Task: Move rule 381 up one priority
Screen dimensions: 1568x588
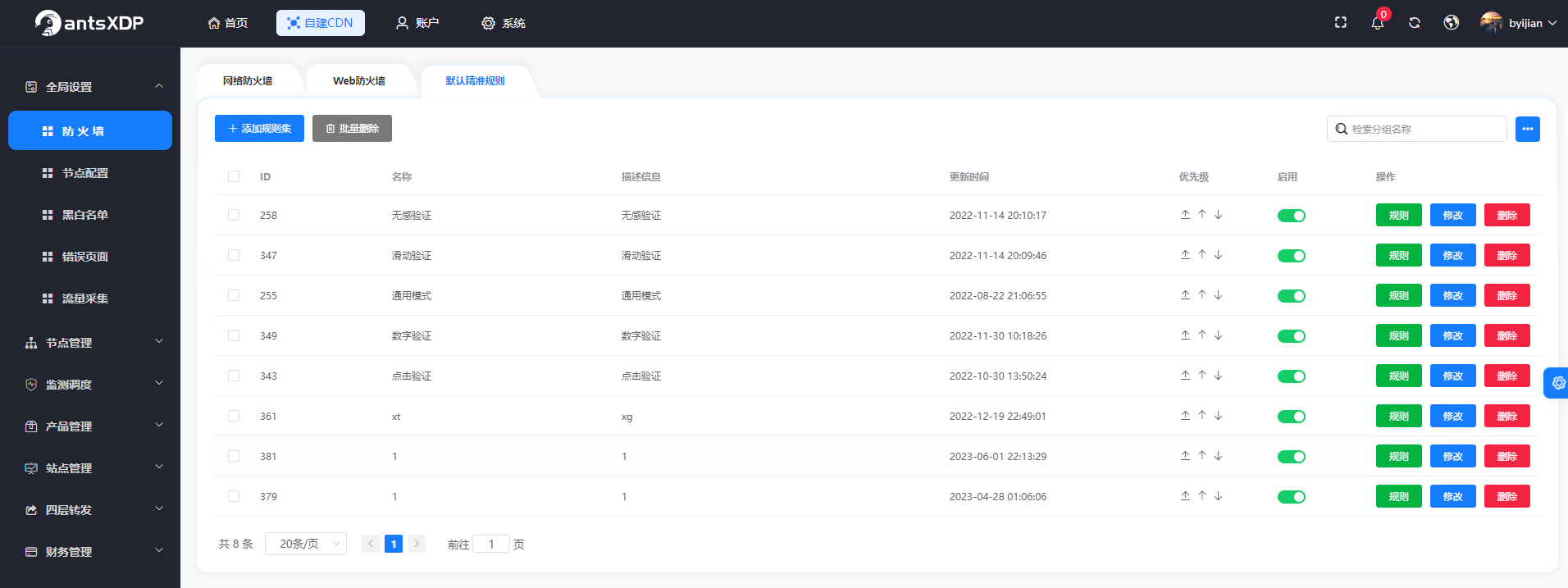Action: 1202,456
